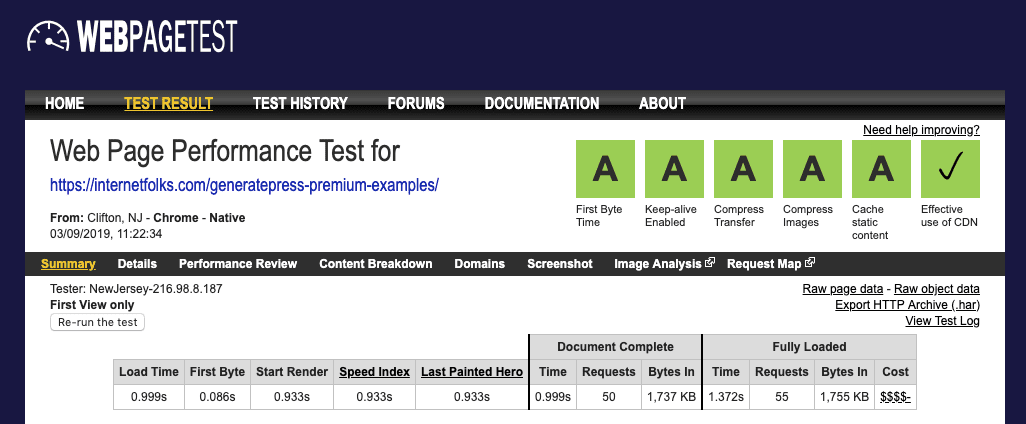Click the Keep-alive Enabled grade A box

coord(674,169)
